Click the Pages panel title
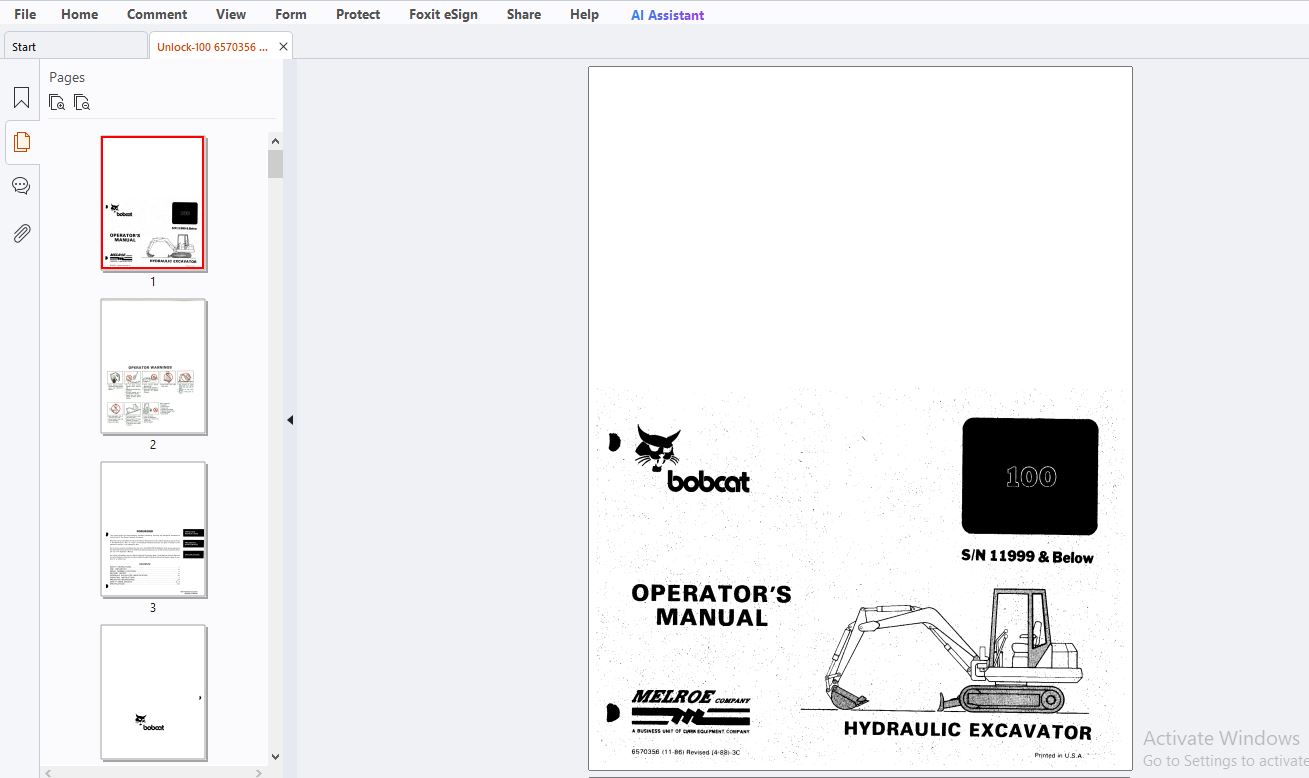 67,77
